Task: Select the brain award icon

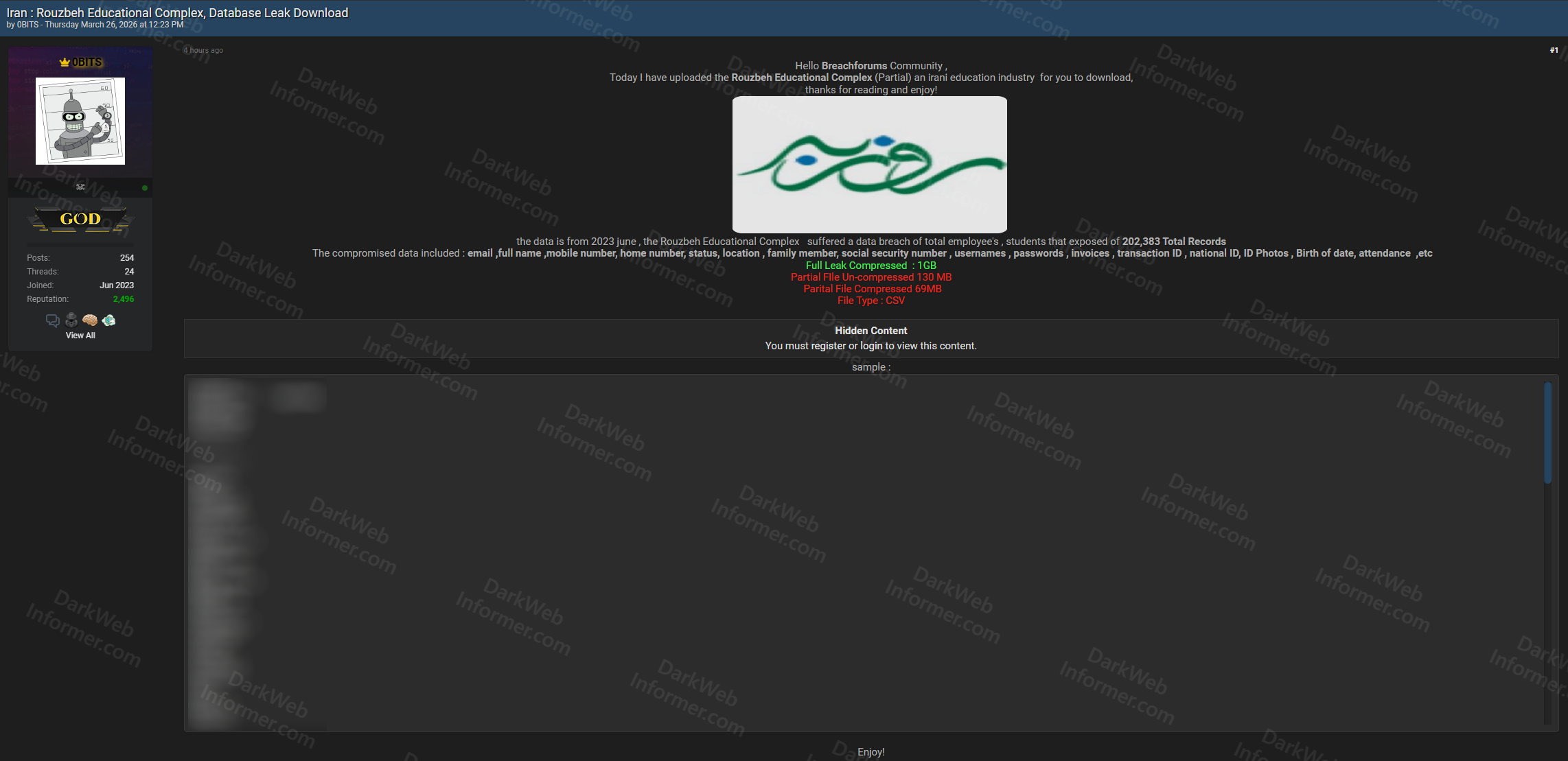Action: pos(89,320)
